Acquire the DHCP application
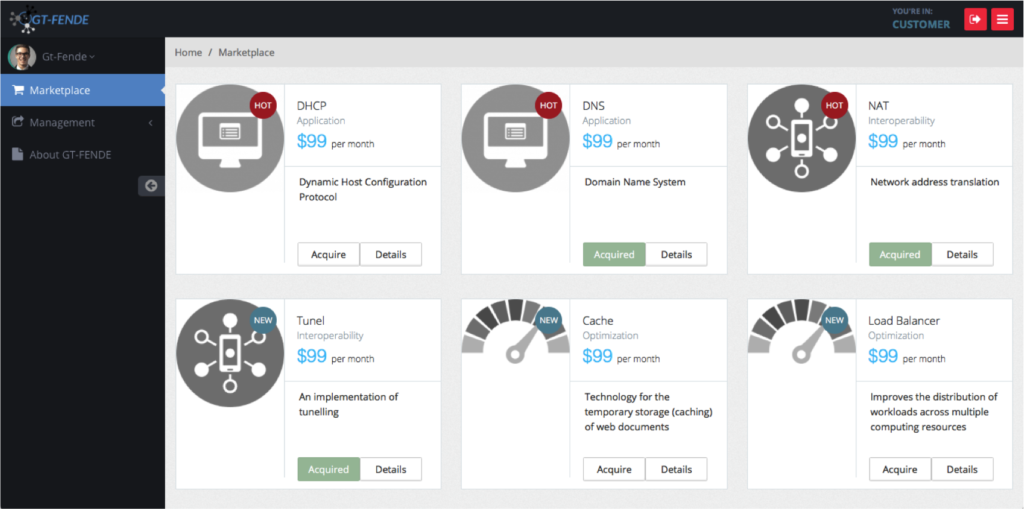1024x509 pixels. pyautogui.click(x=328, y=254)
